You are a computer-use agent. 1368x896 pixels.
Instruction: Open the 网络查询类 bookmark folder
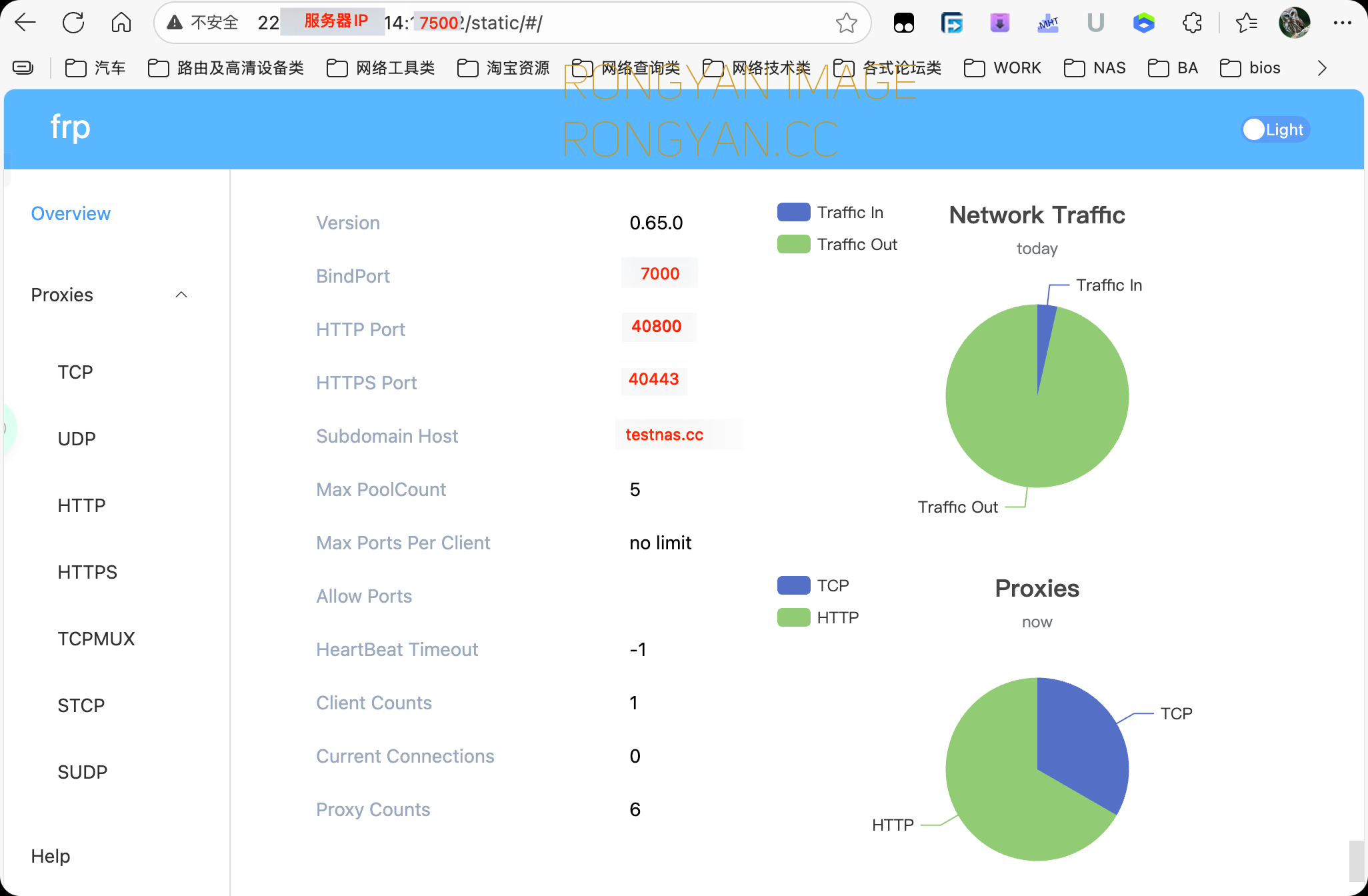pyautogui.click(x=626, y=68)
